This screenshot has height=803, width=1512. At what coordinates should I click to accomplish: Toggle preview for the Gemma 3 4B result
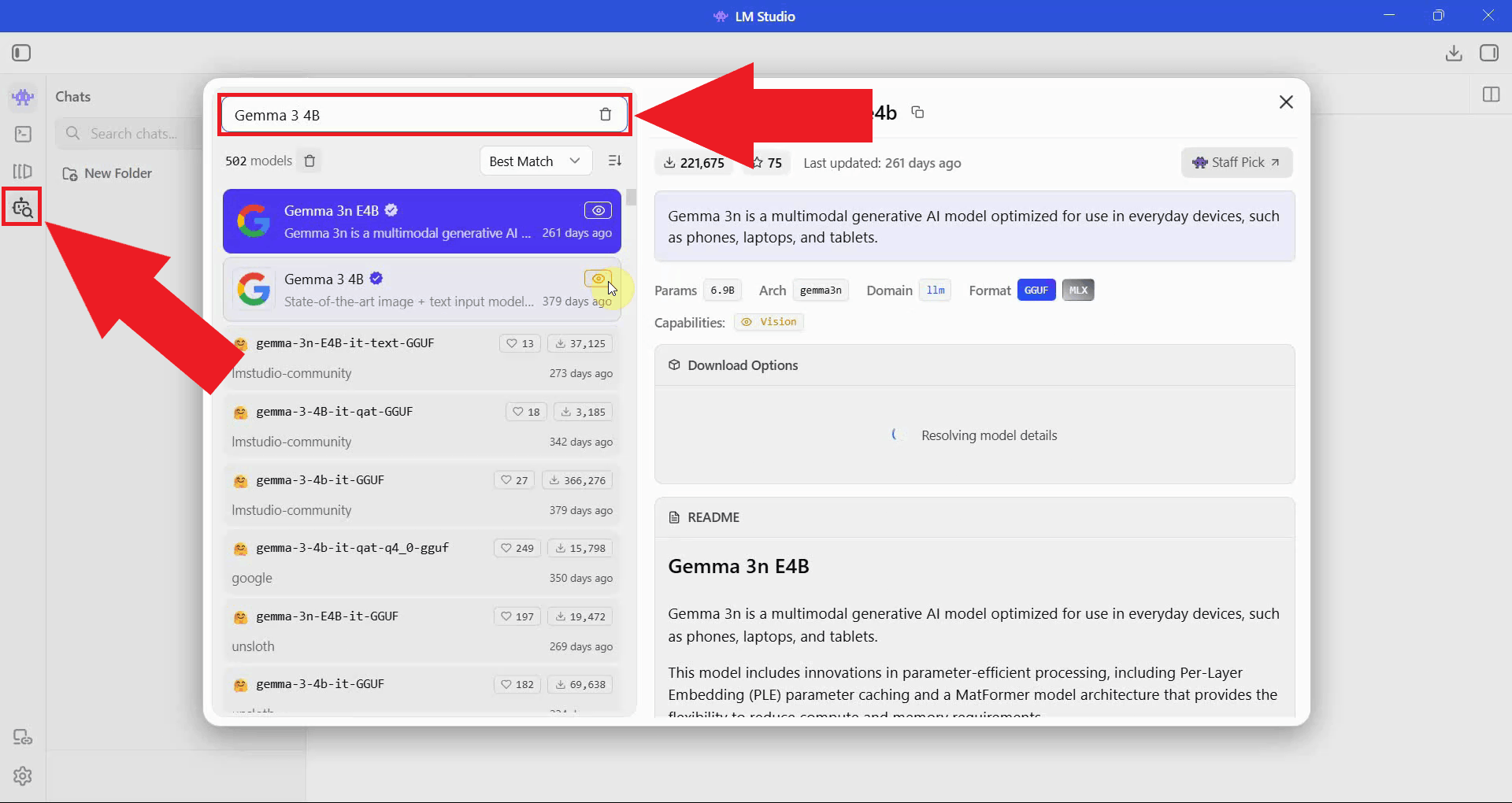(598, 279)
